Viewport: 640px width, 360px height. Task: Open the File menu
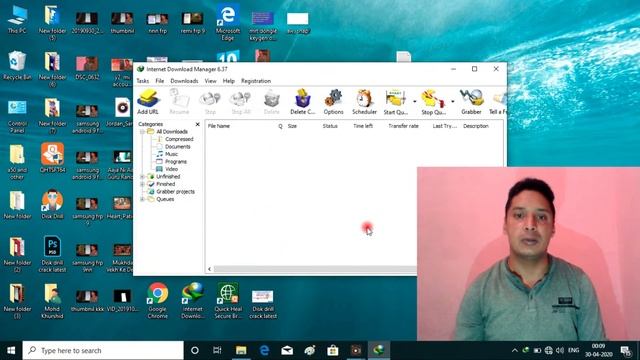point(160,81)
